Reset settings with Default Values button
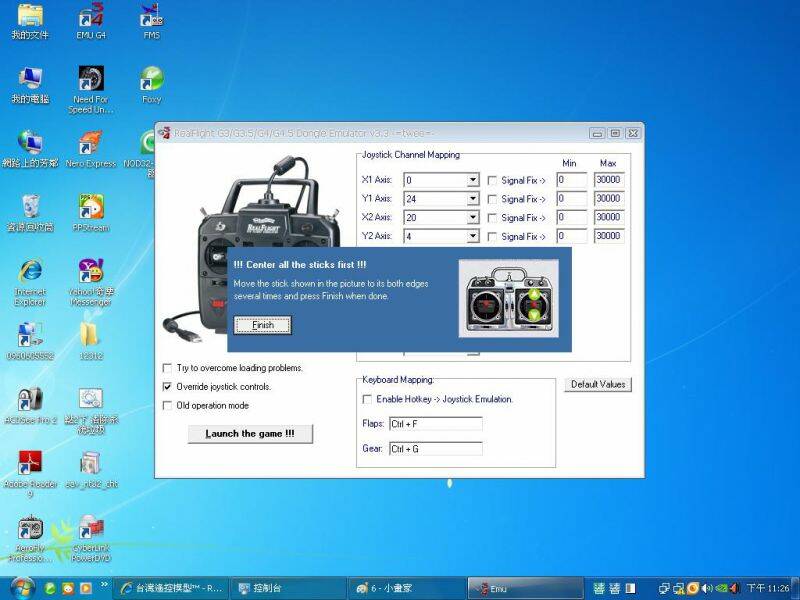Viewport: 800px width, 600px height. 598,384
